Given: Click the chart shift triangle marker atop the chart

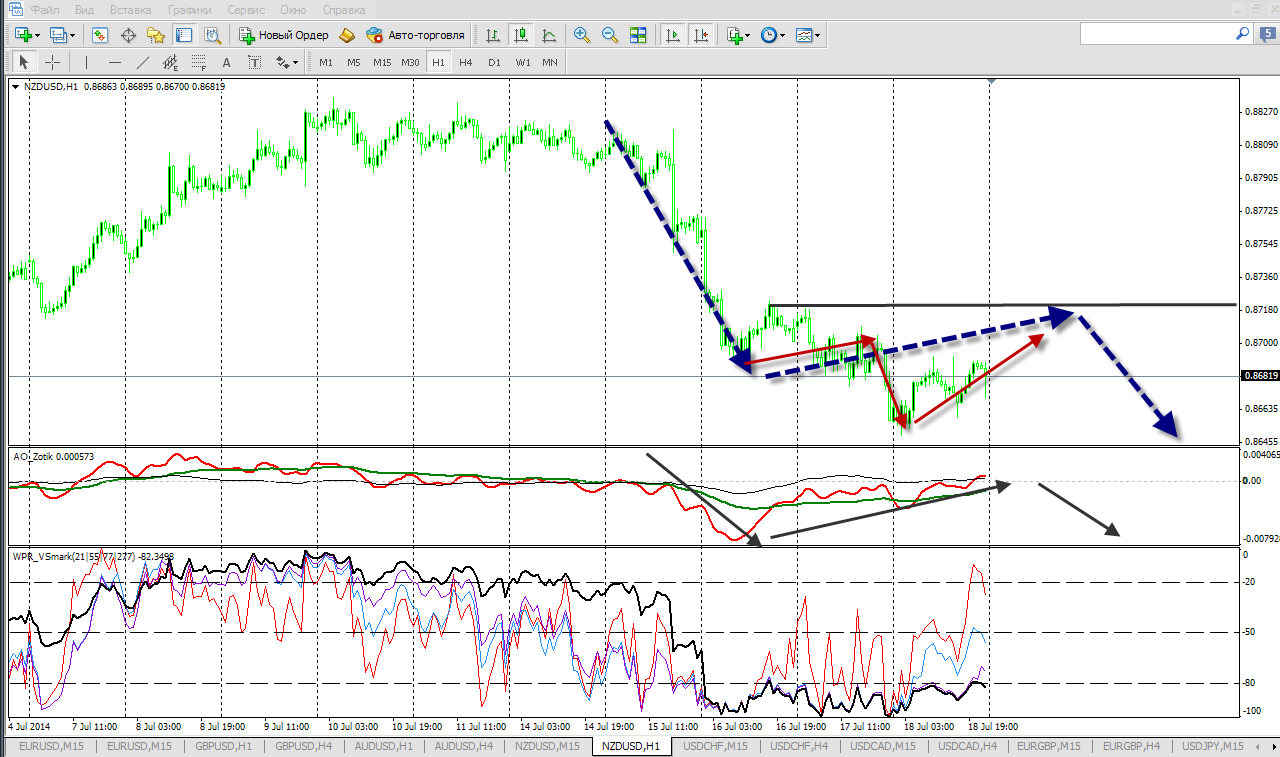Looking at the screenshot, I should pos(990,81).
